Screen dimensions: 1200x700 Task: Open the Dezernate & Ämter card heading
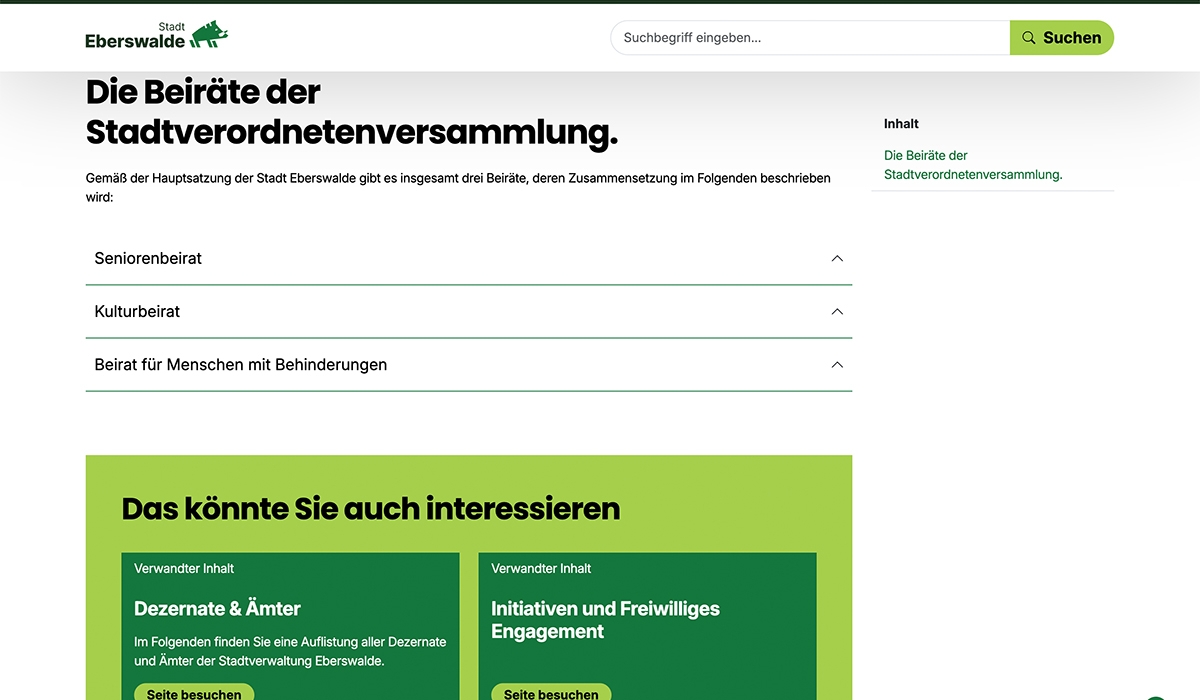click(217, 608)
